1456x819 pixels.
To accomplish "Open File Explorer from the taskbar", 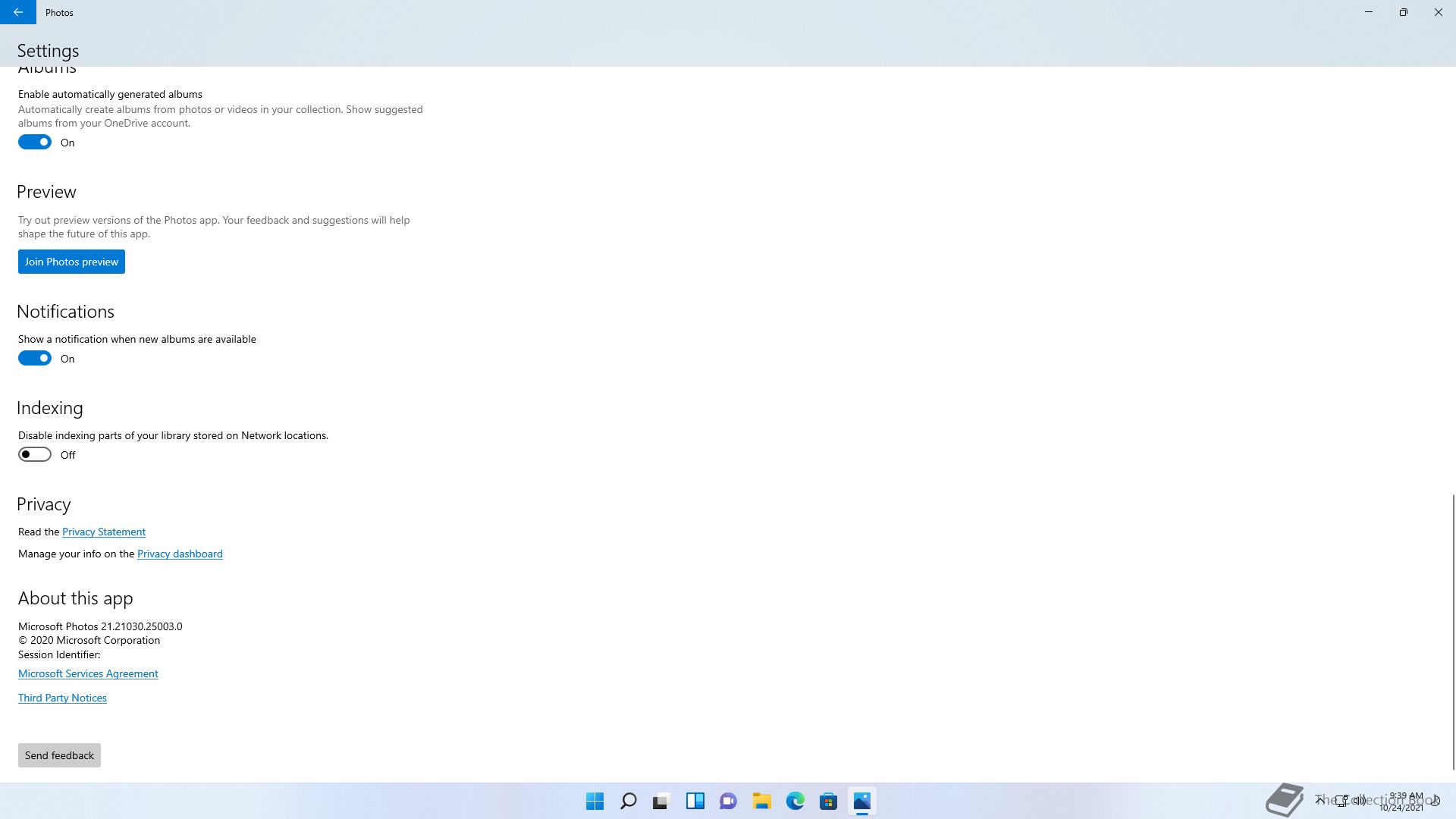I will [x=761, y=801].
